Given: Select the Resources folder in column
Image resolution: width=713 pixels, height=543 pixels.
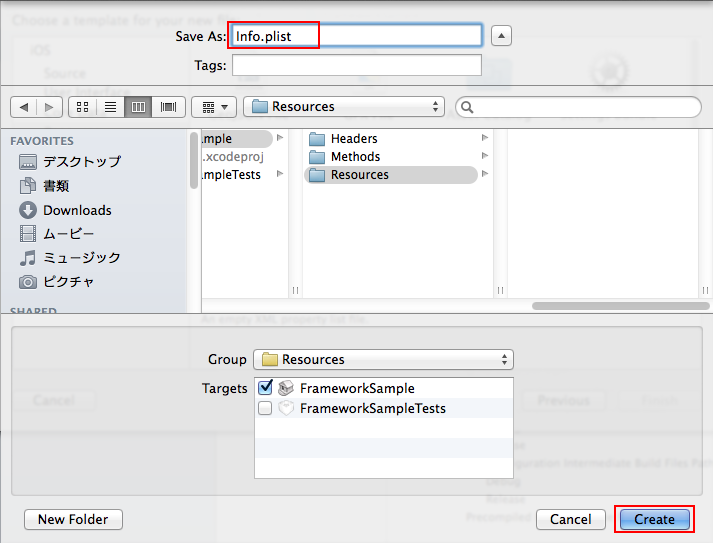Looking at the screenshot, I should (391, 175).
